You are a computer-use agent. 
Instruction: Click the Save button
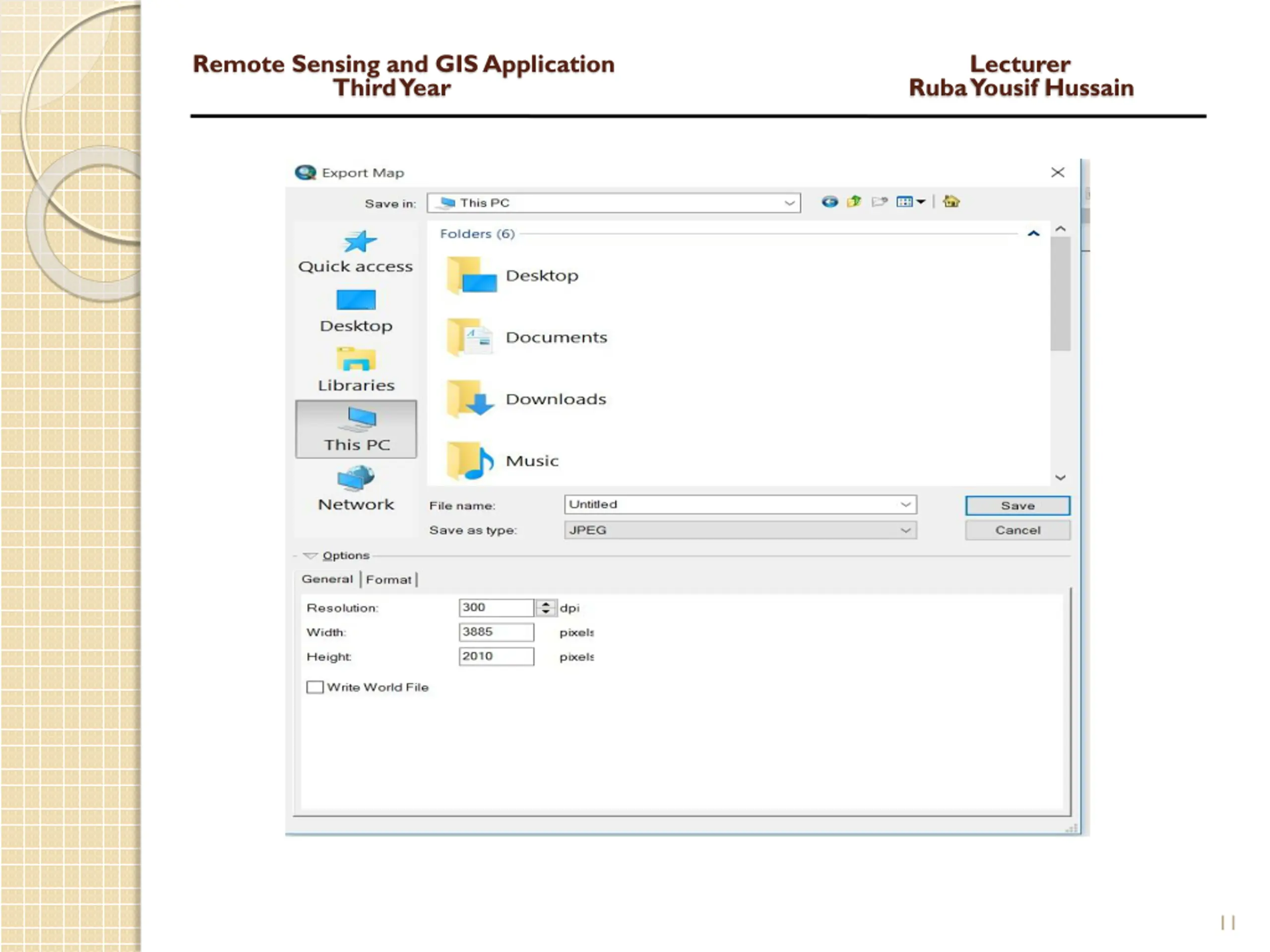coord(1017,506)
